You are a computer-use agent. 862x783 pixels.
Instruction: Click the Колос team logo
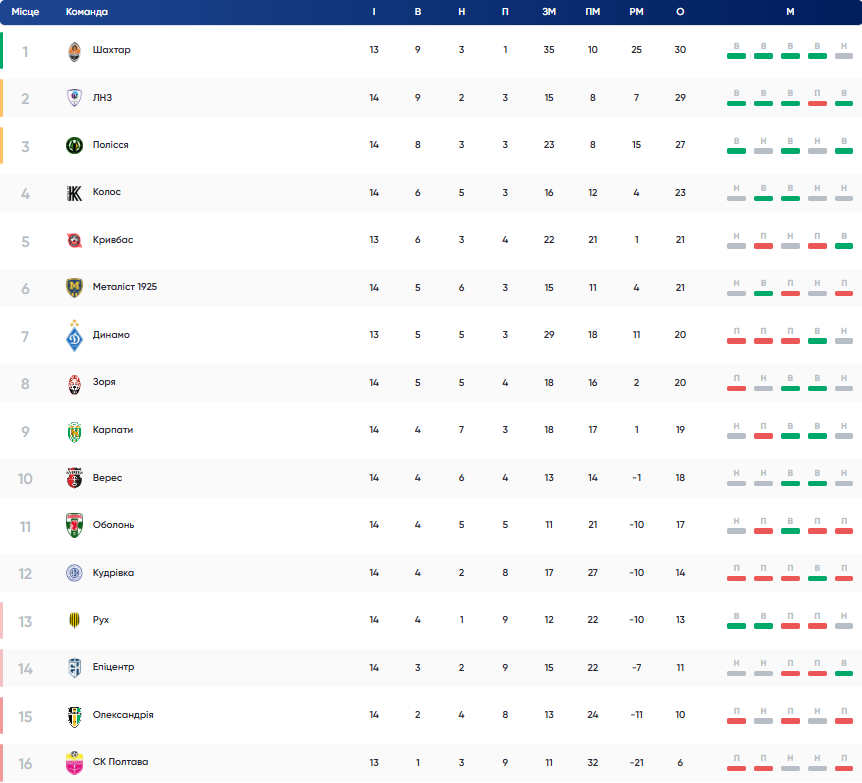click(x=74, y=193)
